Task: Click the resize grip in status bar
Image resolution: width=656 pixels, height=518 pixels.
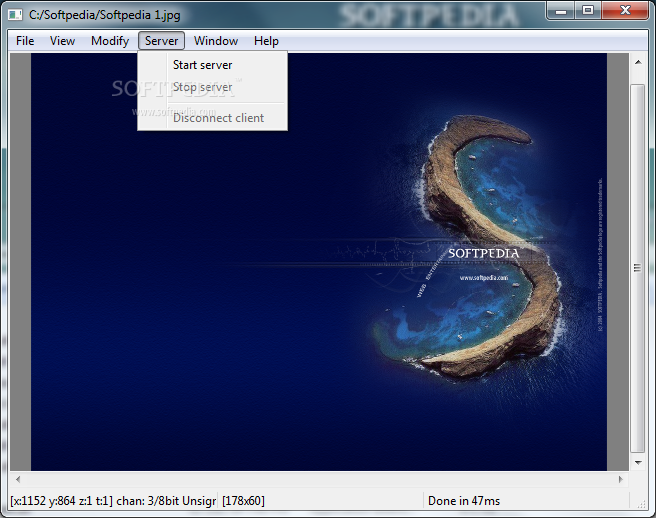Action: (641, 503)
